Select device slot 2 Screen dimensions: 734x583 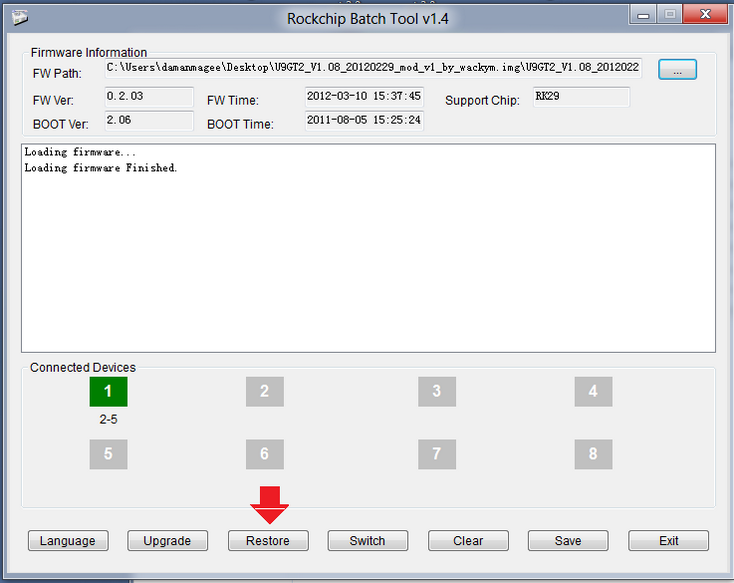click(x=264, y=391)
